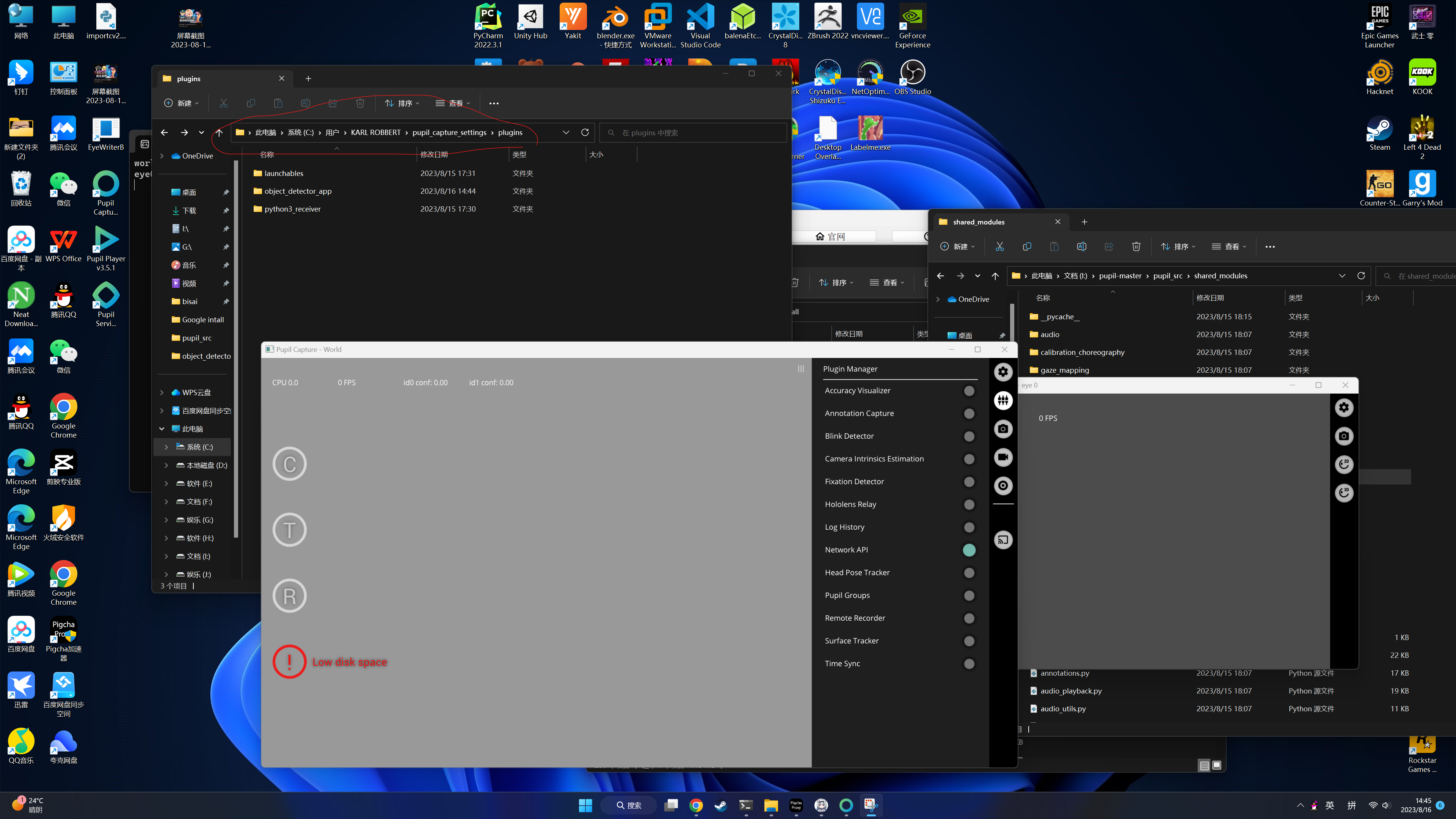1456x819 pixels.
Task: Click the Low disk space warning icon
Action: pyautogui.click(x=289, y=662)
